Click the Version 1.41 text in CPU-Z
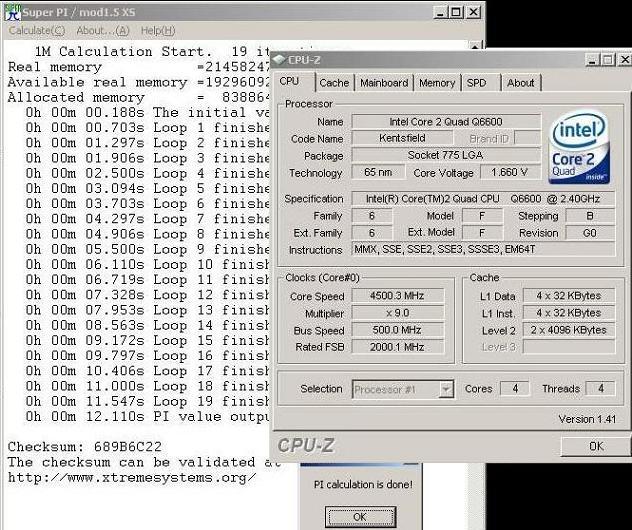Viewport: 632px width, 530px height. (x=587, y=419)
